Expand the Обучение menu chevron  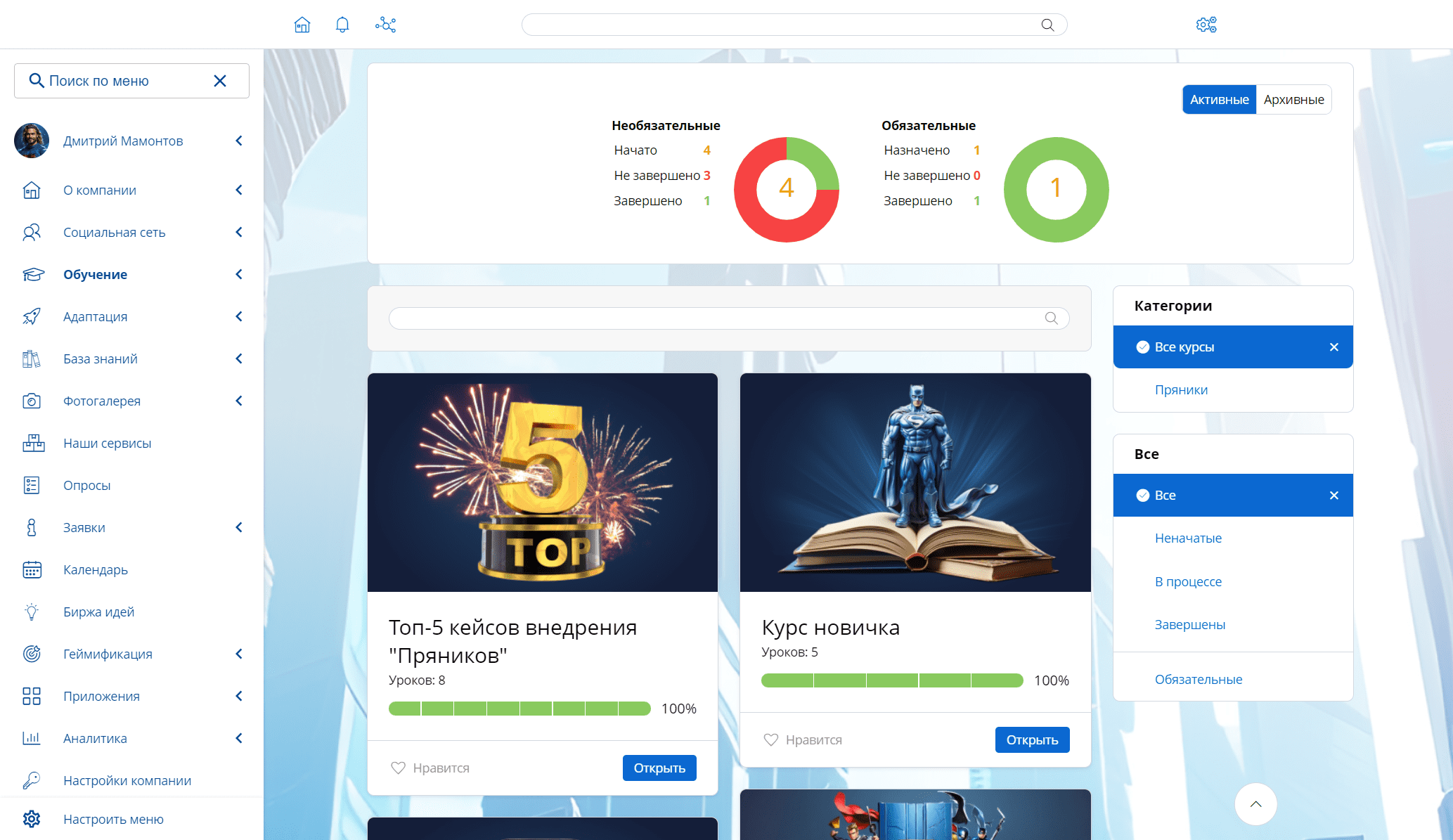(x=239, y=274)
